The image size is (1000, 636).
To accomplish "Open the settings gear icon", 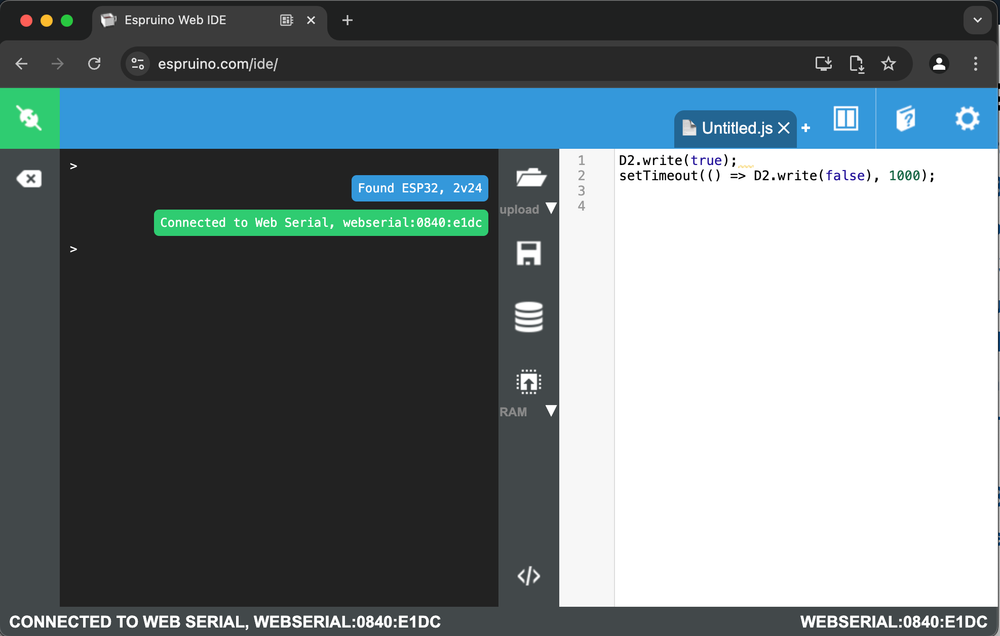I will tap(967, 119).
